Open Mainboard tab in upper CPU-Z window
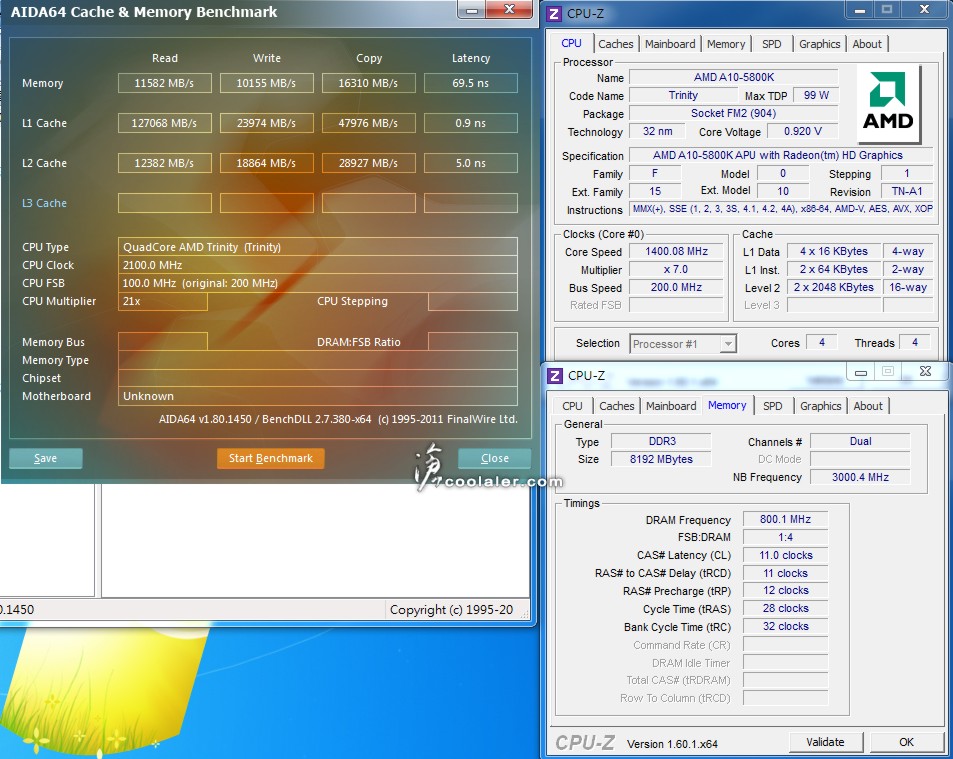 click(x=670, y=44)
